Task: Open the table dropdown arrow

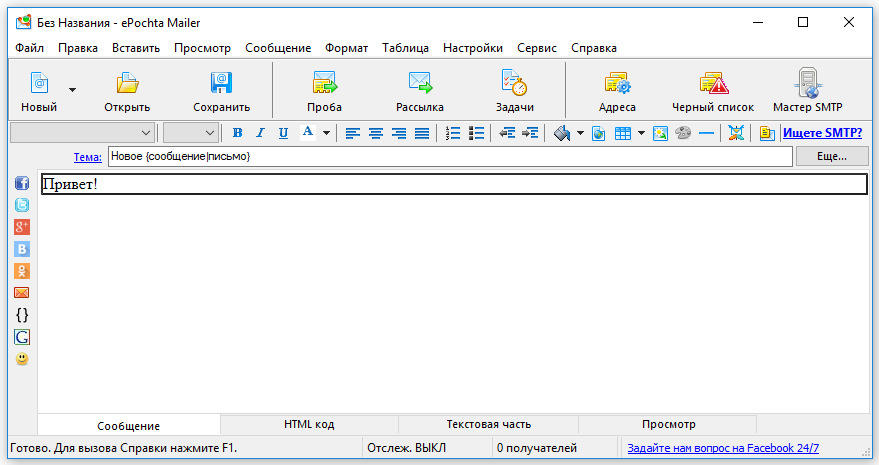Action: [x=641, y=133]
